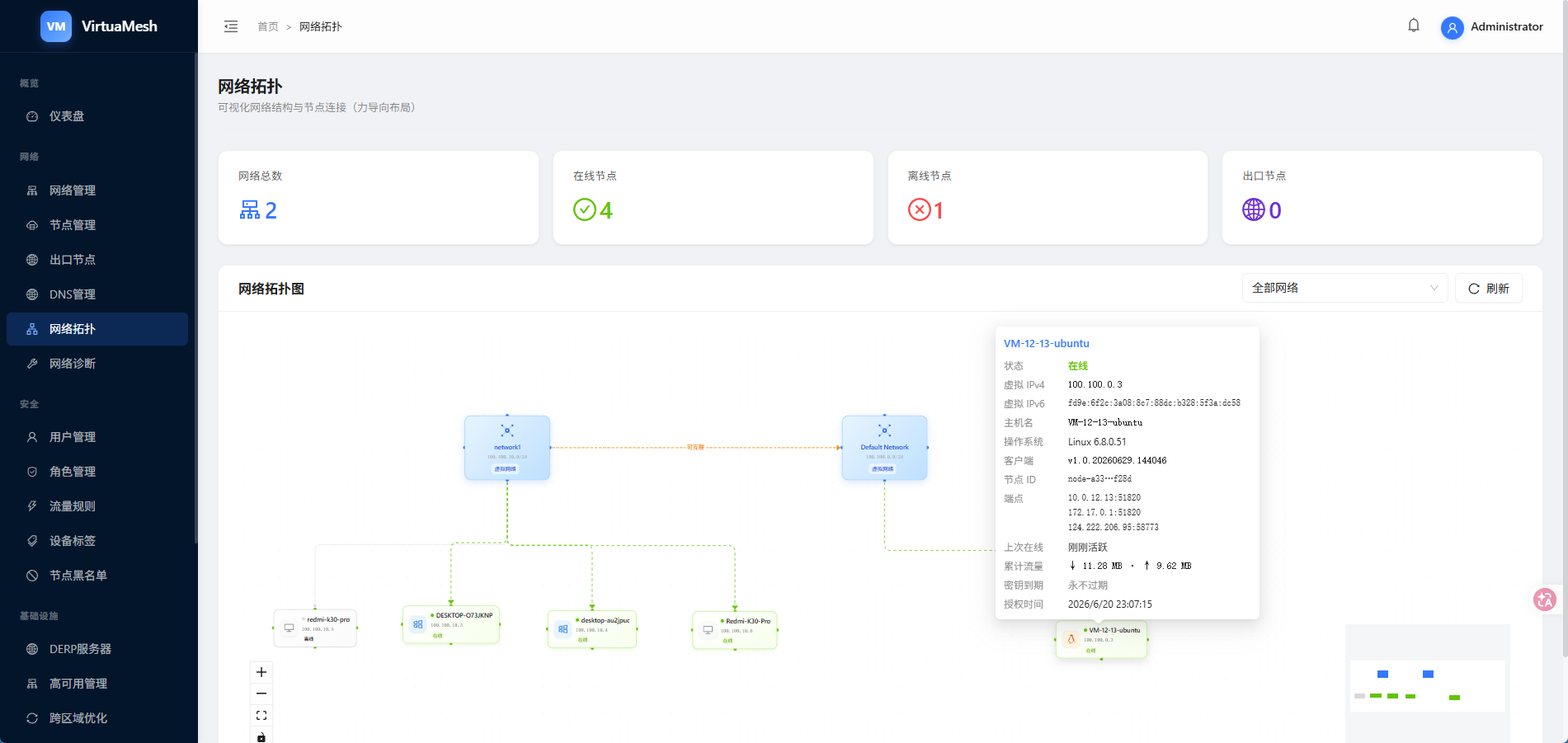
Task: Click the 用户管理 user icon
Action: 32,437
